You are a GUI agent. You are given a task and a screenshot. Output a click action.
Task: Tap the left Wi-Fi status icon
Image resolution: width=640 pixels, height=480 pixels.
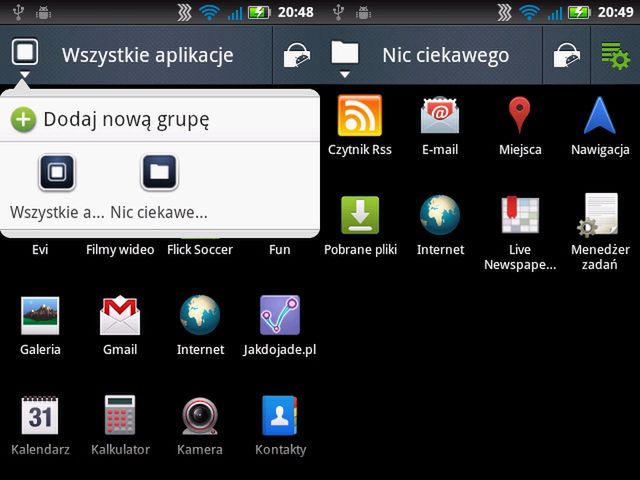tap(209, 12)
